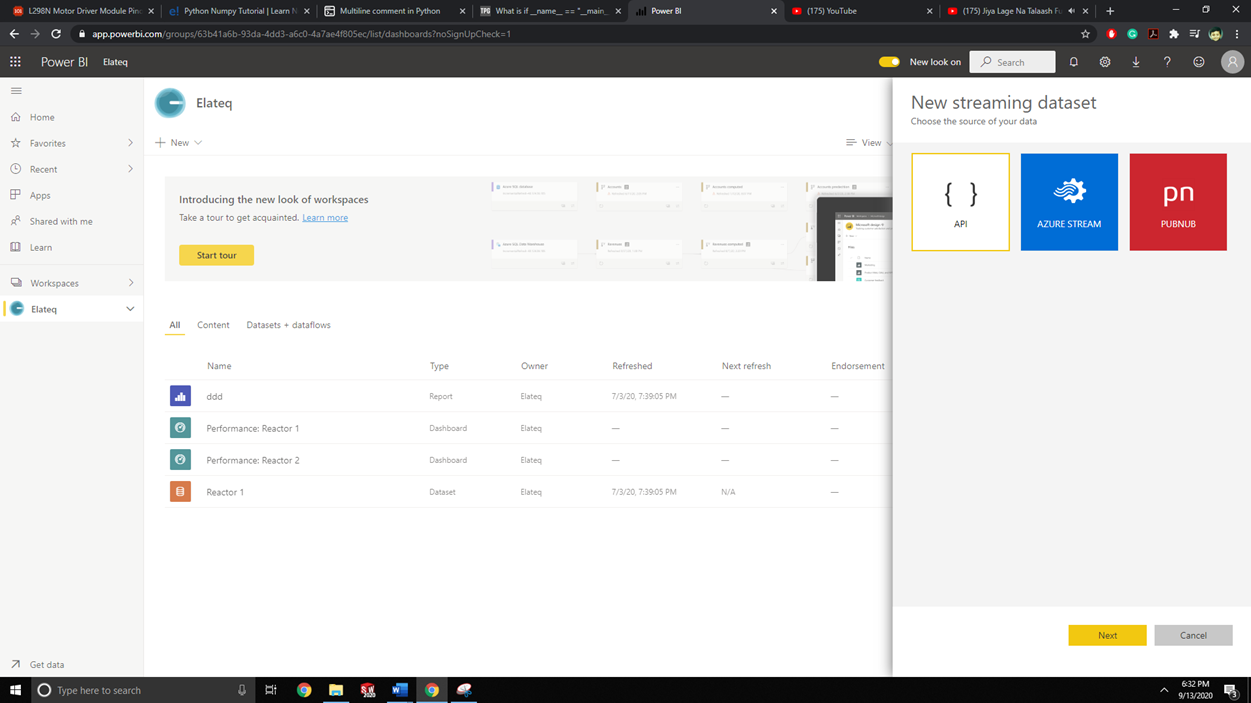Sort by the Owner column header
Viewport: 1251px width, 703px height.
(x=534, y=366)
